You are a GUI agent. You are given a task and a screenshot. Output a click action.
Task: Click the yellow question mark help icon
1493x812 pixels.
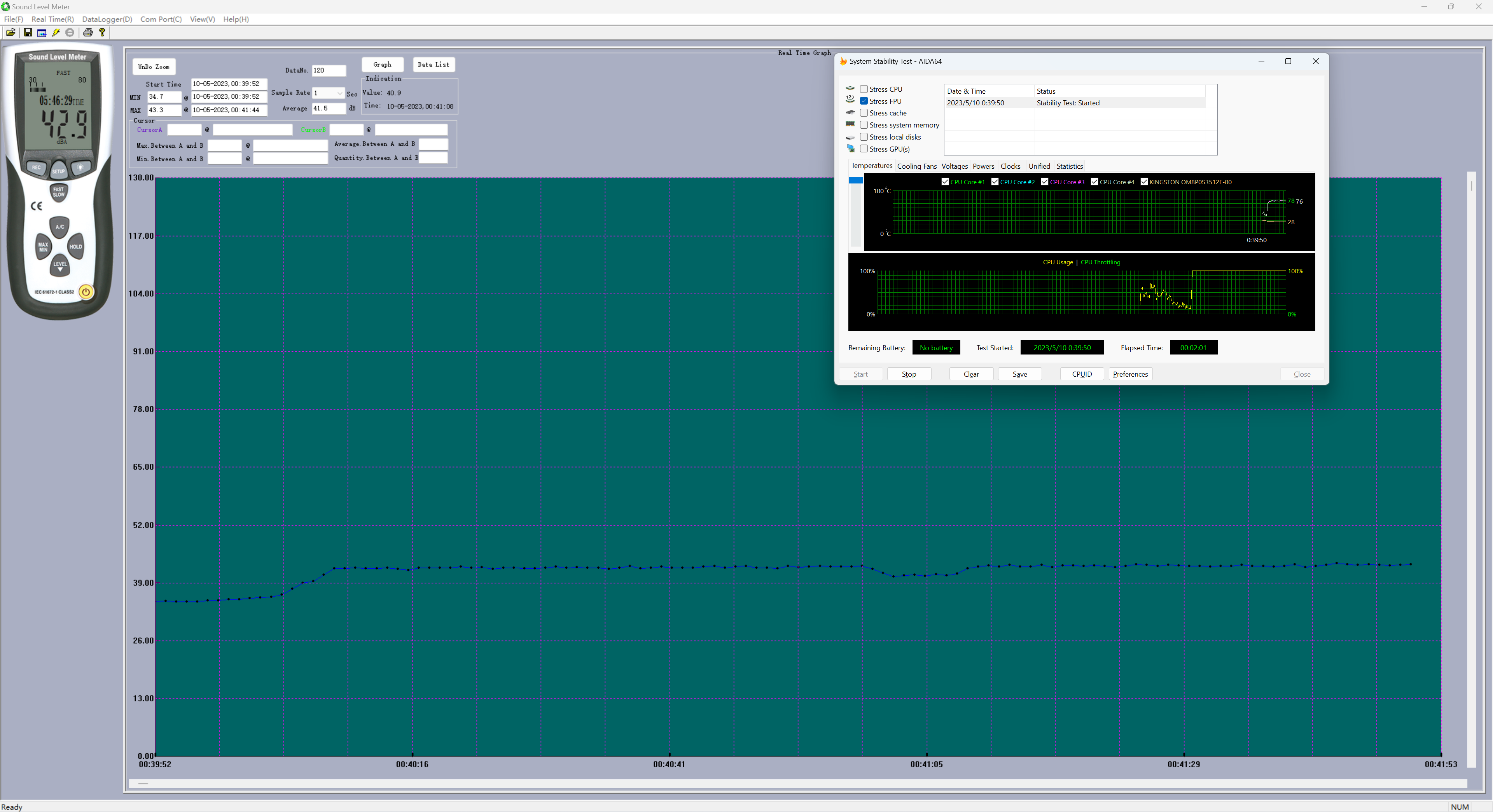[102, 33]
